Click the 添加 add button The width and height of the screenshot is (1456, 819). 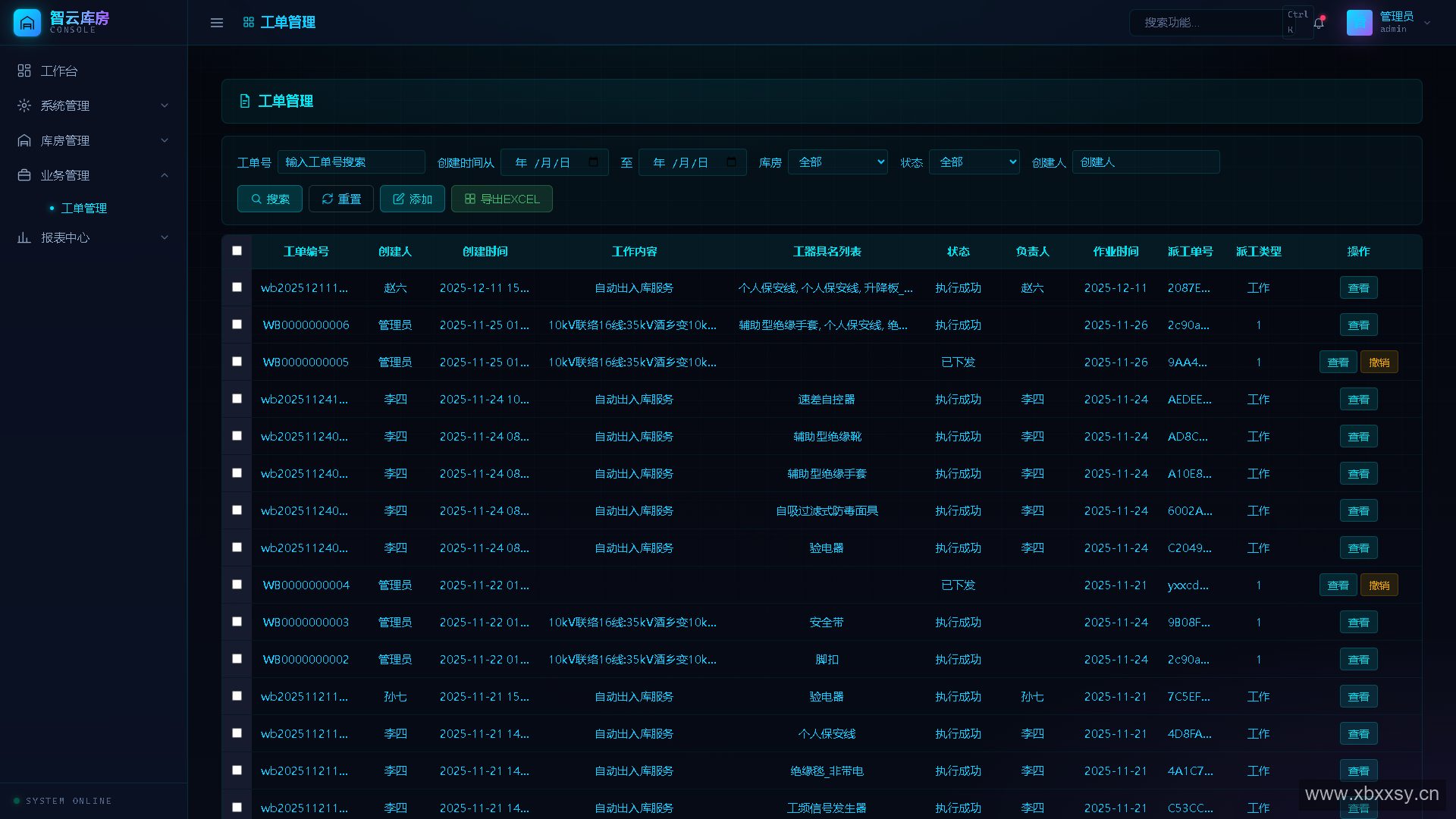[413, 199]
